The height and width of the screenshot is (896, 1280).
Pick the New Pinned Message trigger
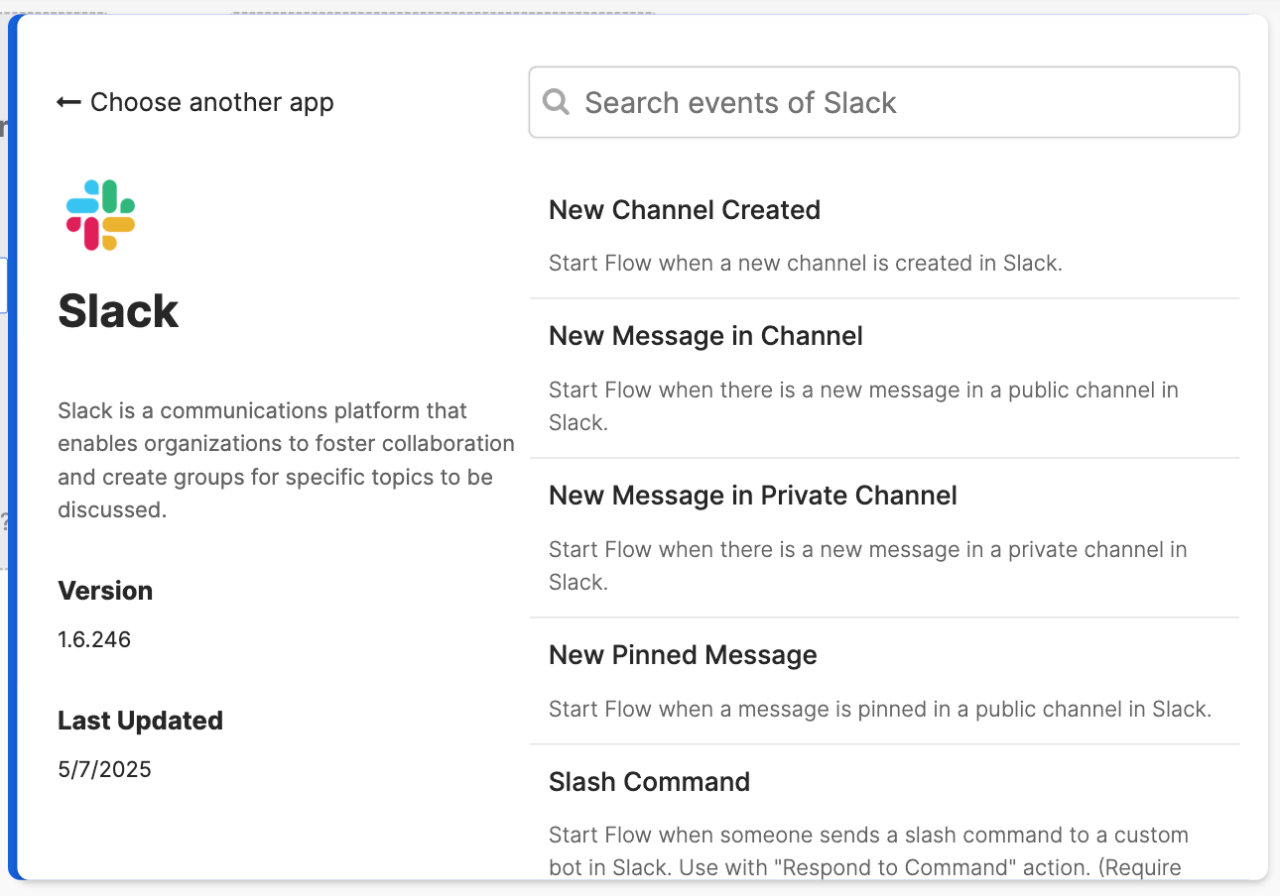click(682, 655)
